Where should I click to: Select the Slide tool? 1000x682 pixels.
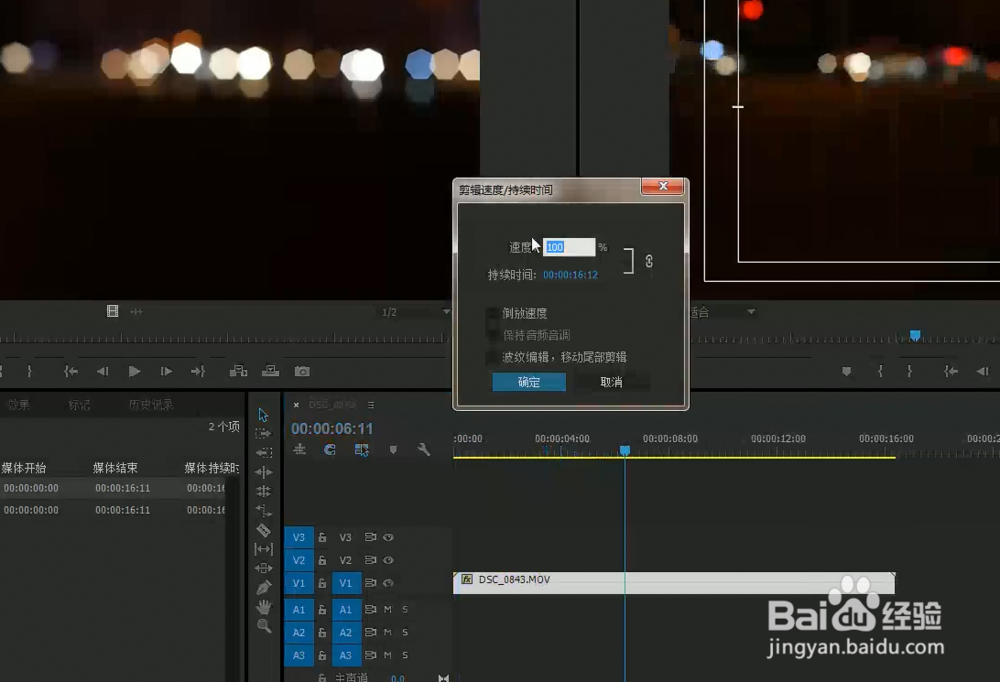[263, 568]
